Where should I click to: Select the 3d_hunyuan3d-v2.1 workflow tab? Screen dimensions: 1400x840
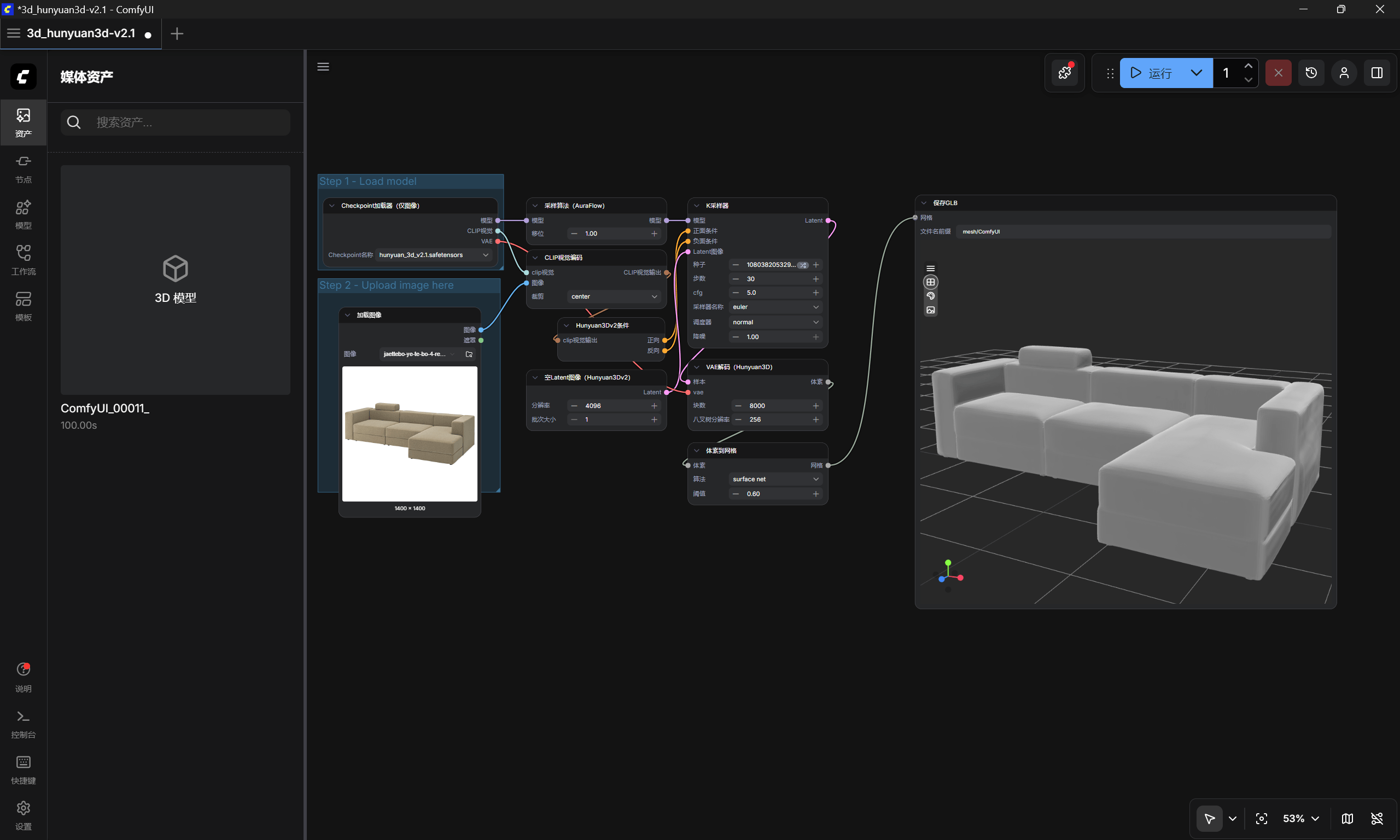[x=81, y=33]
